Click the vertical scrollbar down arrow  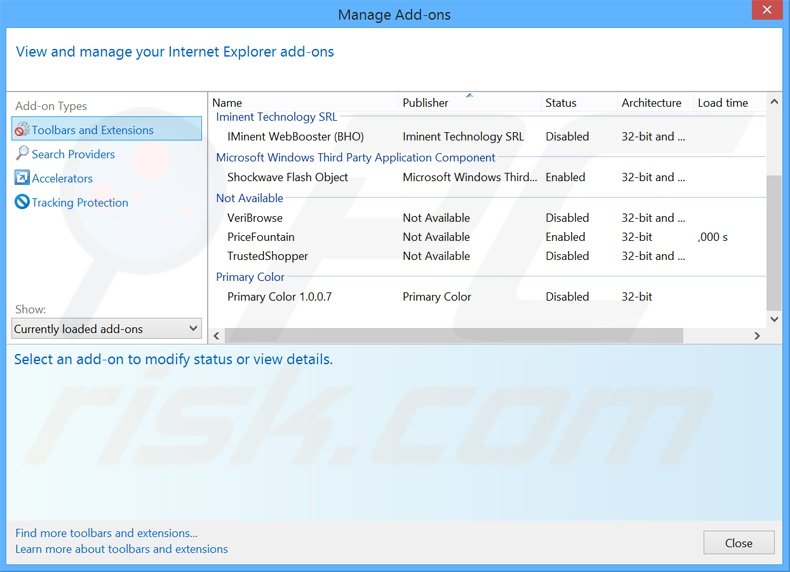tap(774, 319)
